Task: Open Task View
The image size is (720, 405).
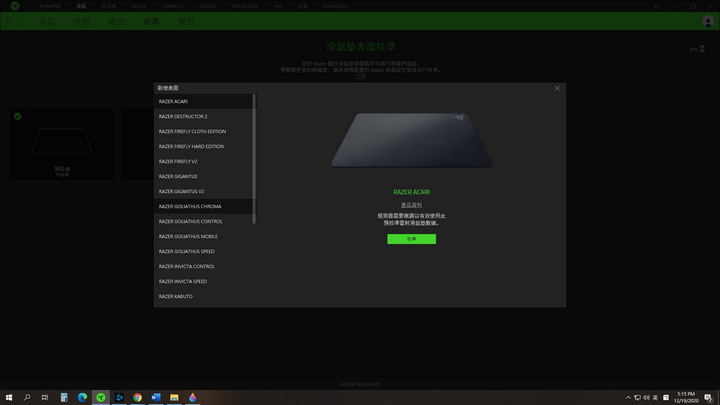Action: coord(45,397)
